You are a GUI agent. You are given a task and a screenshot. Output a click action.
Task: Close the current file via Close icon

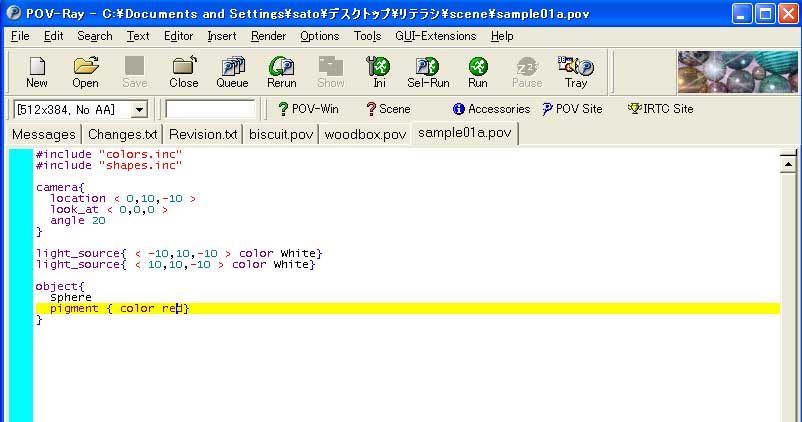[184, 73]
